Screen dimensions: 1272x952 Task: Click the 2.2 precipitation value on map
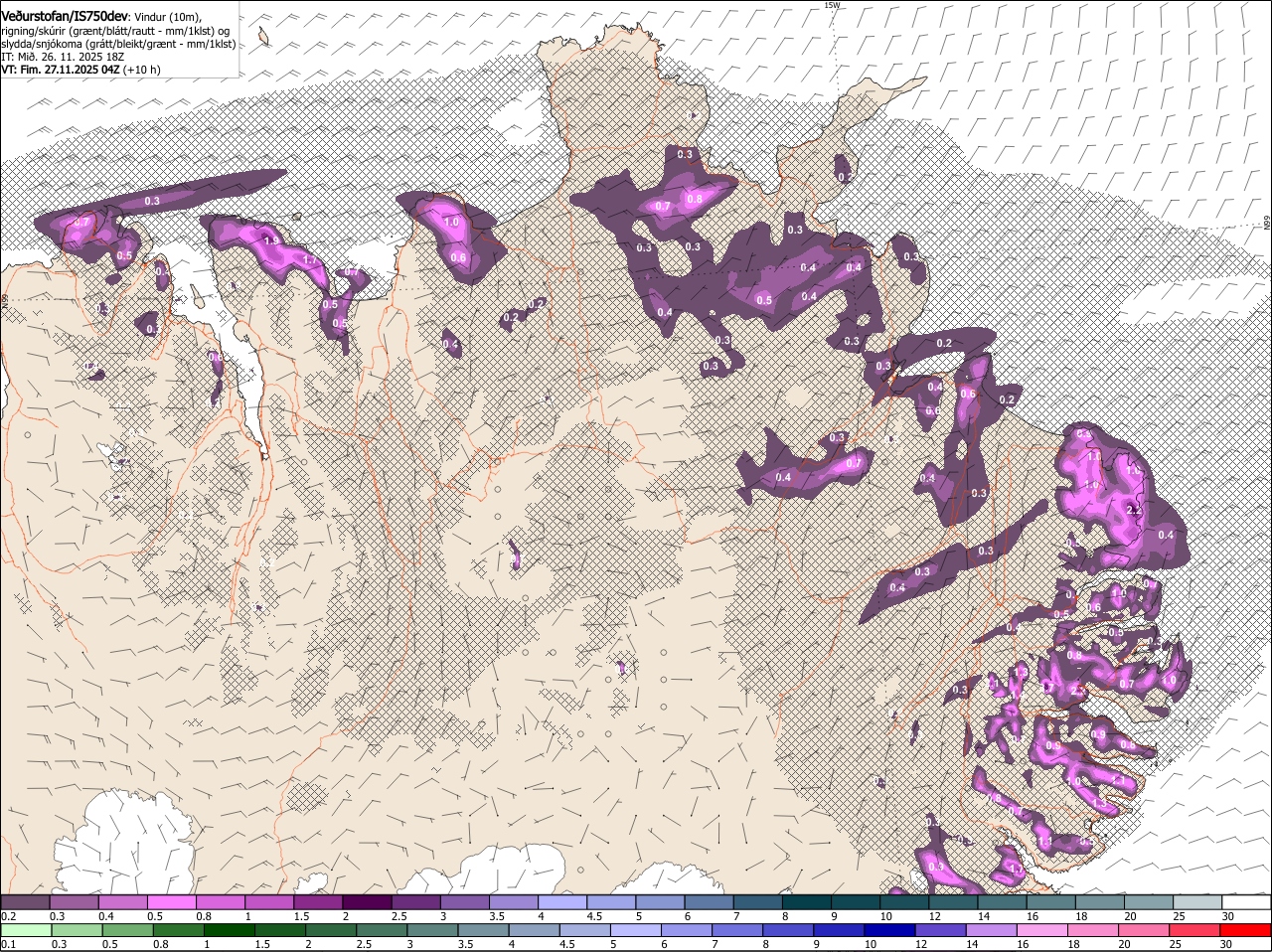coord(1136,508)
